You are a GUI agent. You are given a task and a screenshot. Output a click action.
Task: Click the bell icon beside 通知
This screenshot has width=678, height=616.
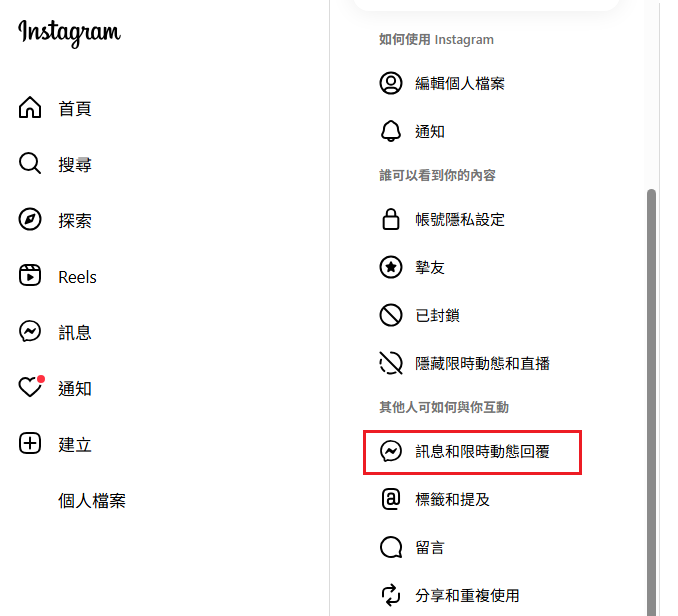391,131
